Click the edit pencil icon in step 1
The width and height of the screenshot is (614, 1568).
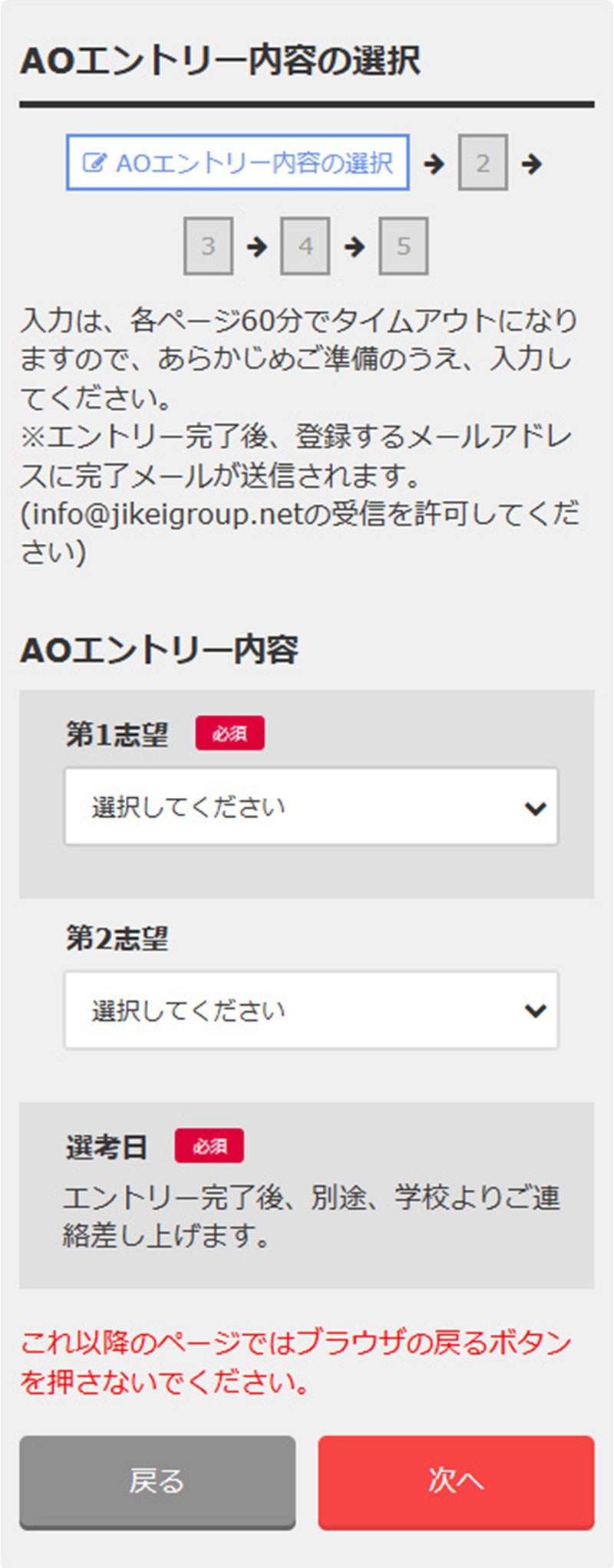click(x=94, y=163)
